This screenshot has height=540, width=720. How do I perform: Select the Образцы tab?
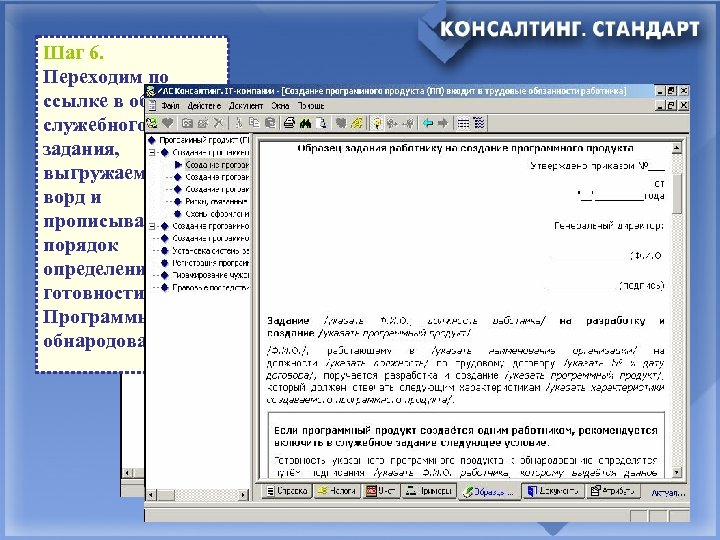pos(489,492)
